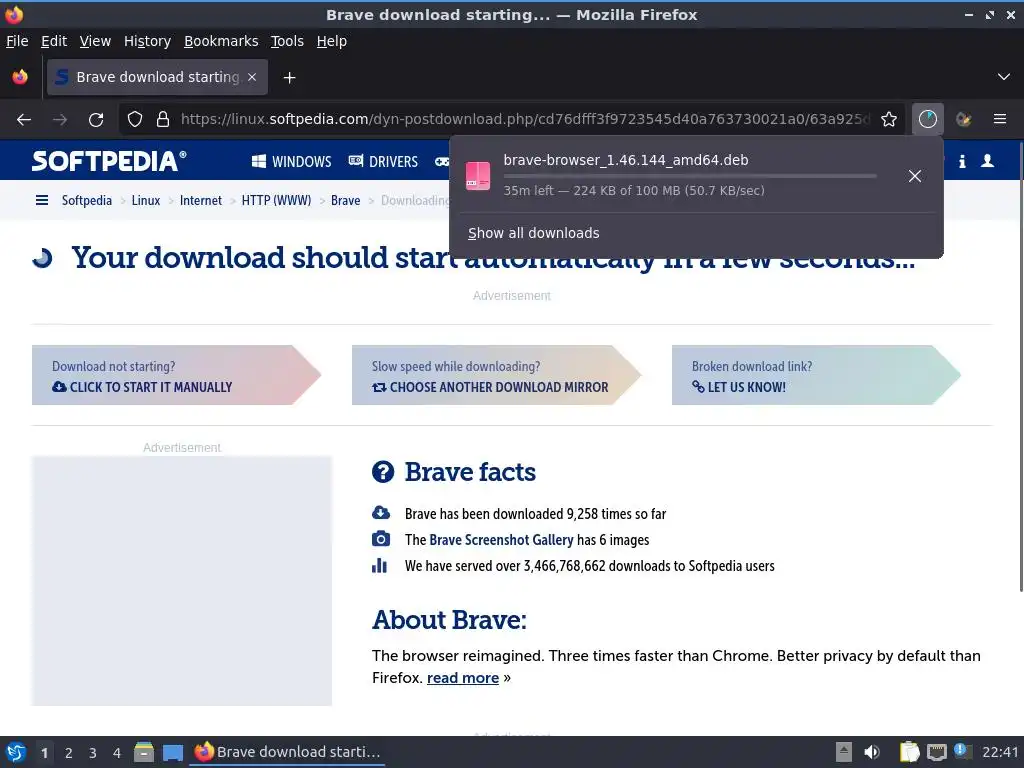Viewport: 1024px width, 768px height.
Task: Click the Softpedia logo
Action: click(109, 161)
